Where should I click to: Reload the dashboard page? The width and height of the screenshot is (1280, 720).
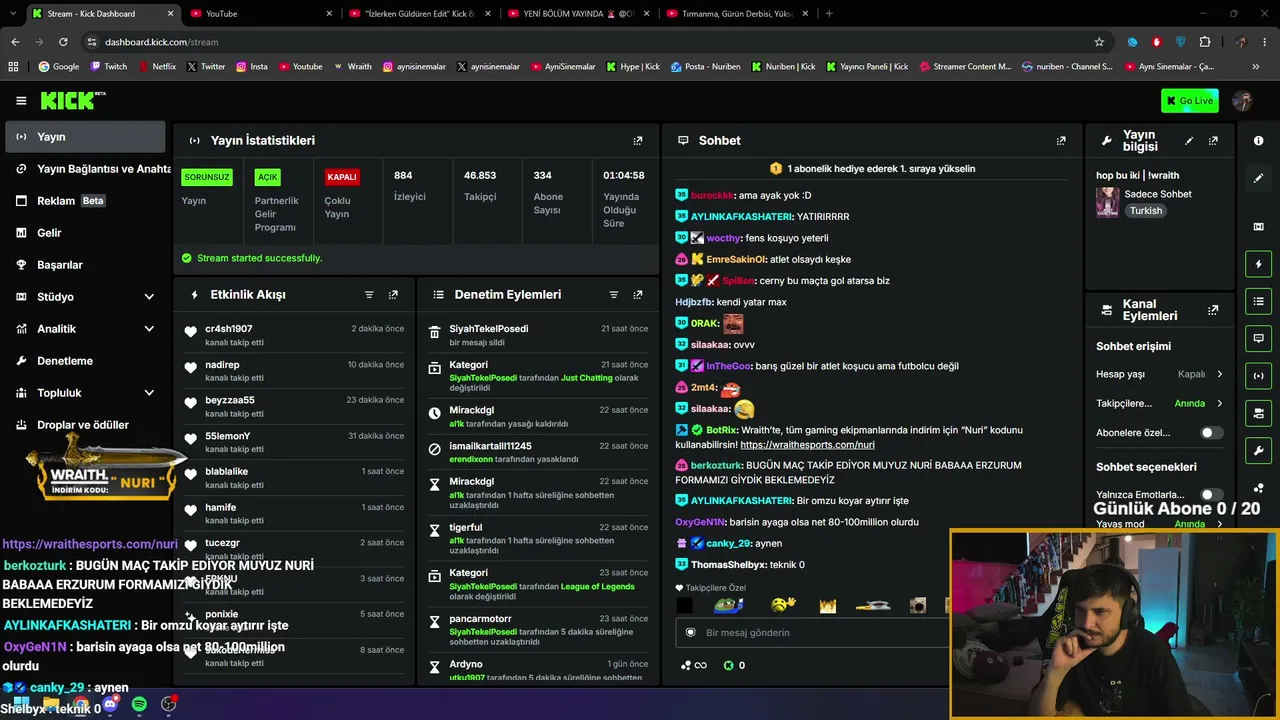point(63,42)
